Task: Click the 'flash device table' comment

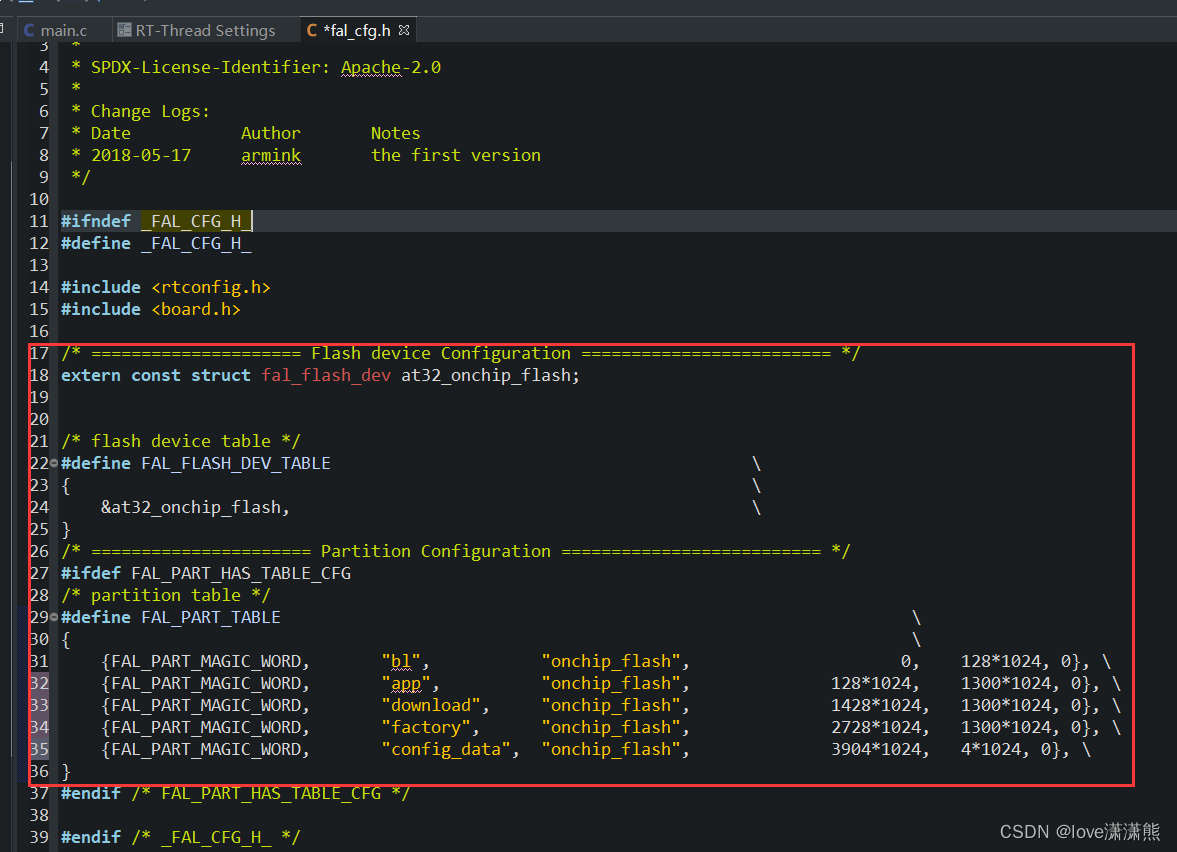Action: tap(181, 441)
